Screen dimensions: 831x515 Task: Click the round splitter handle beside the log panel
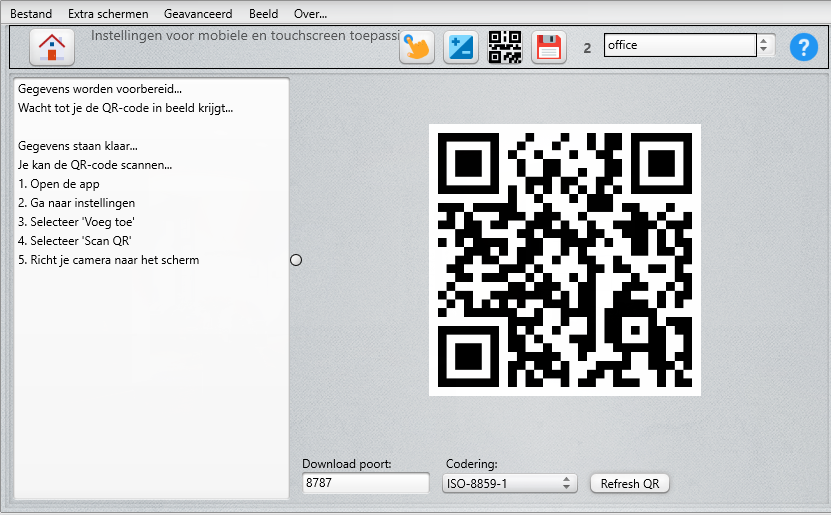tap(296, 260)
